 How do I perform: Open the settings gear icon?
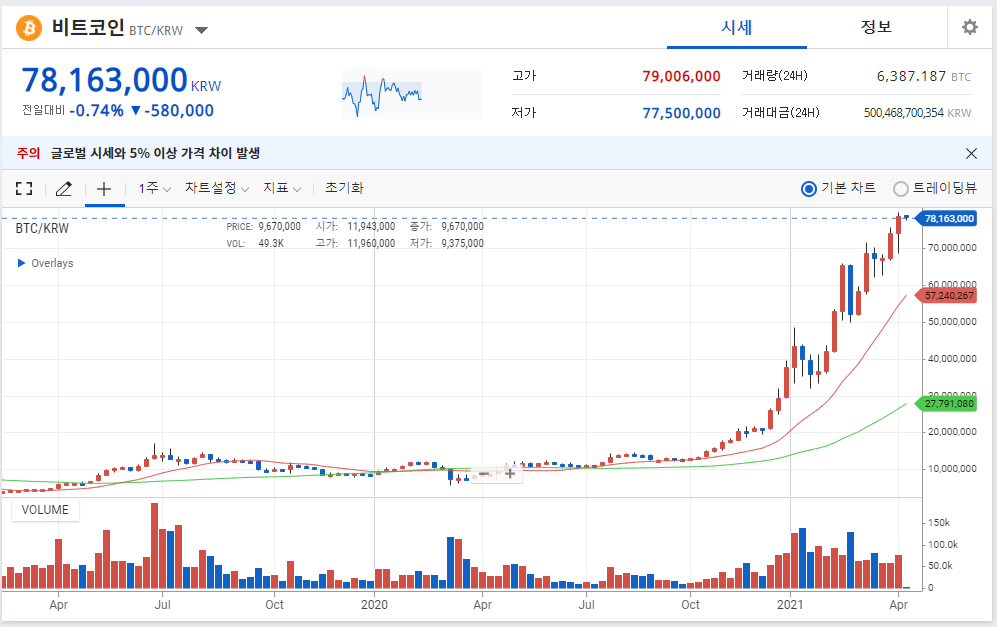point(970,27)
